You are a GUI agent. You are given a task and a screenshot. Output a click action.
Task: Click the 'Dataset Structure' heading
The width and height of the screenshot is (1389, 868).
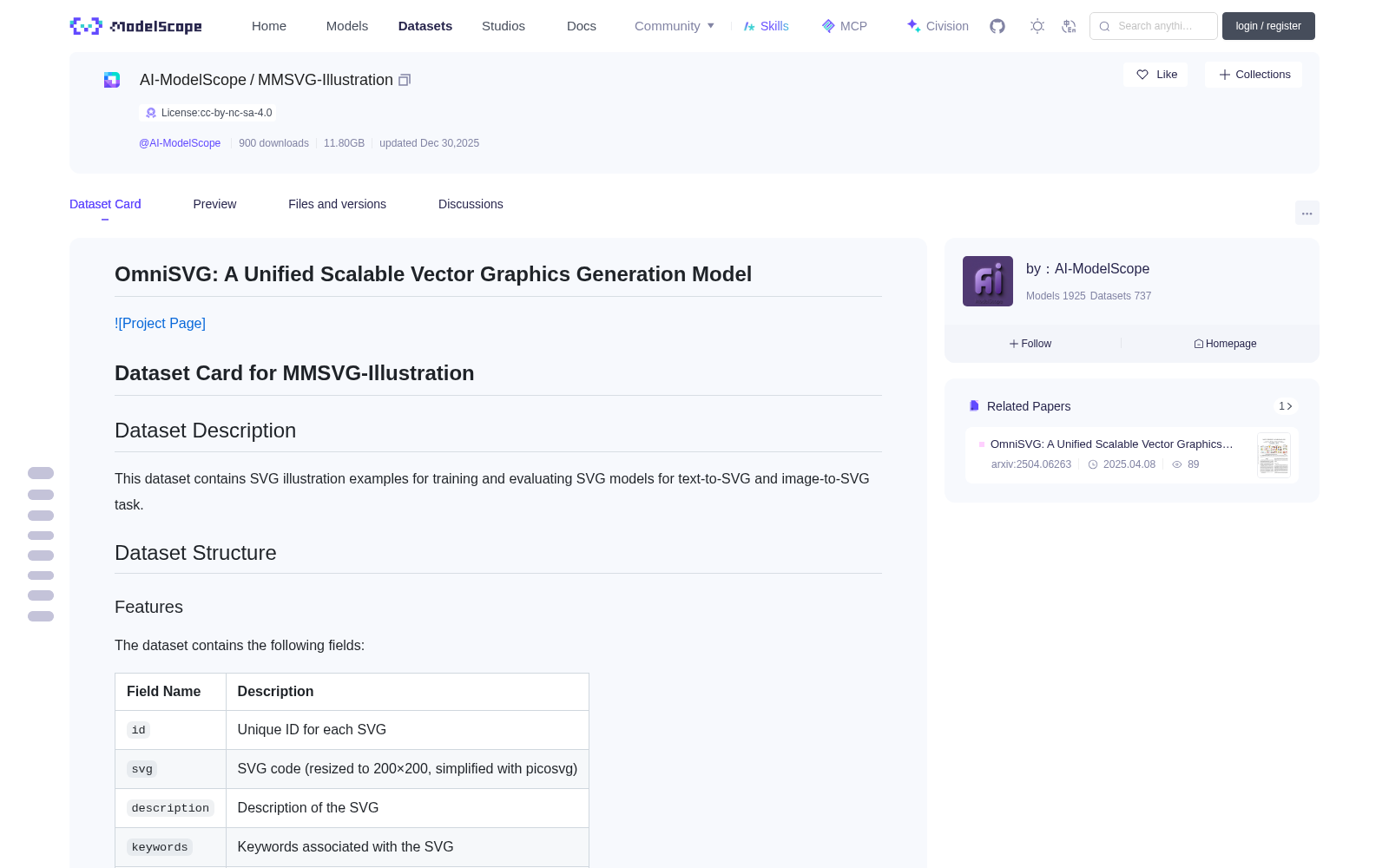pos(195,553)
